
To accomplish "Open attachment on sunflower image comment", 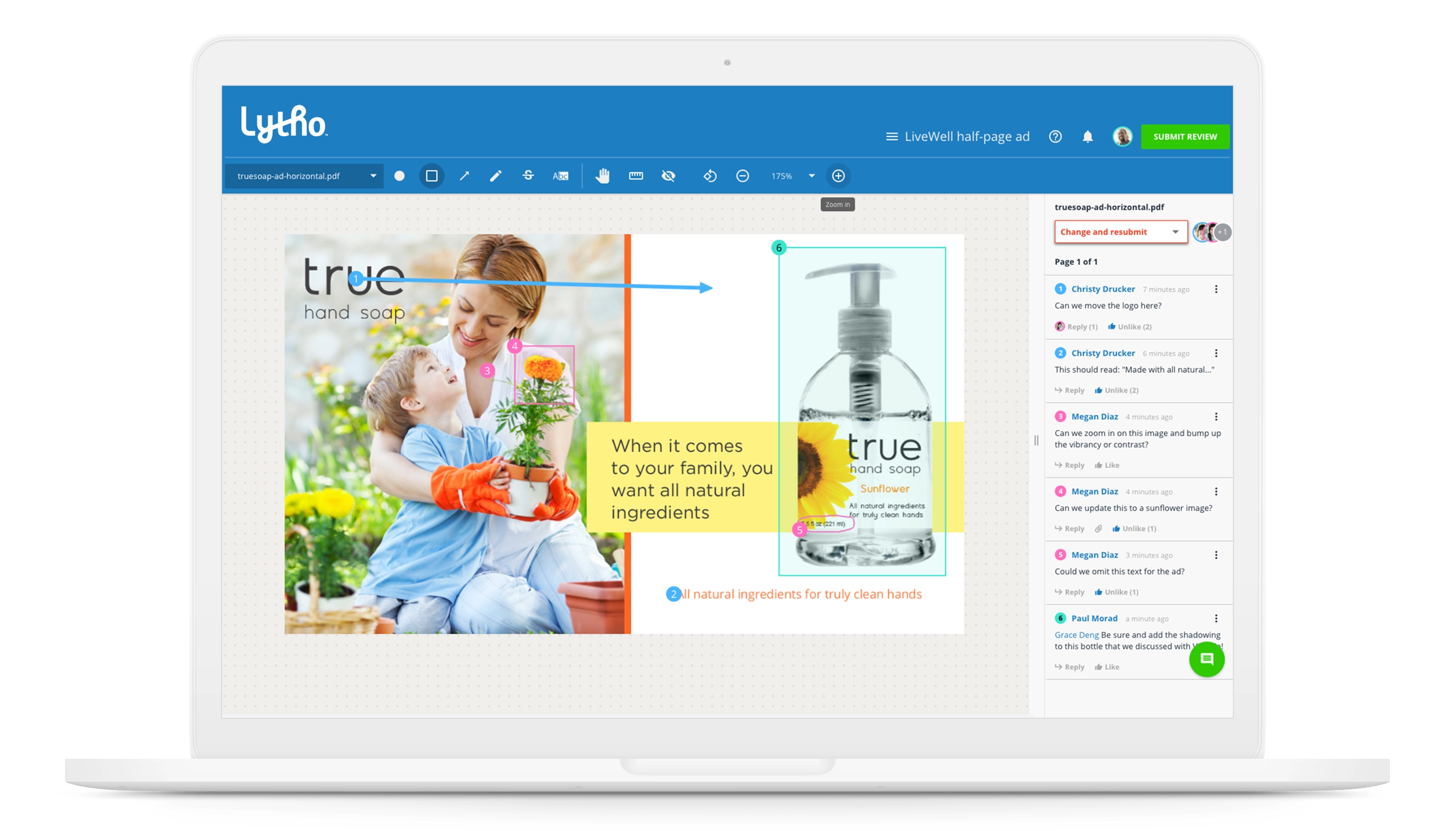I will [x=1098, y=529].
